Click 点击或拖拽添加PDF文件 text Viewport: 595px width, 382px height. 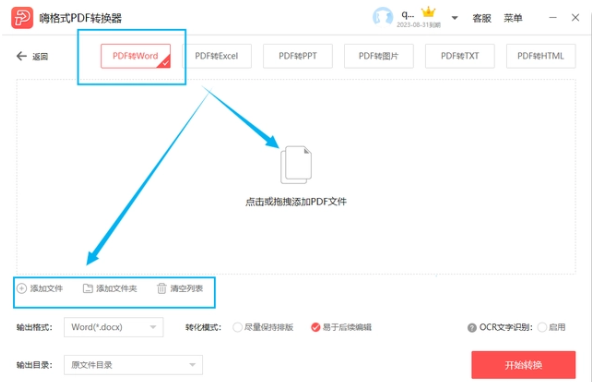tap(296, 201)
